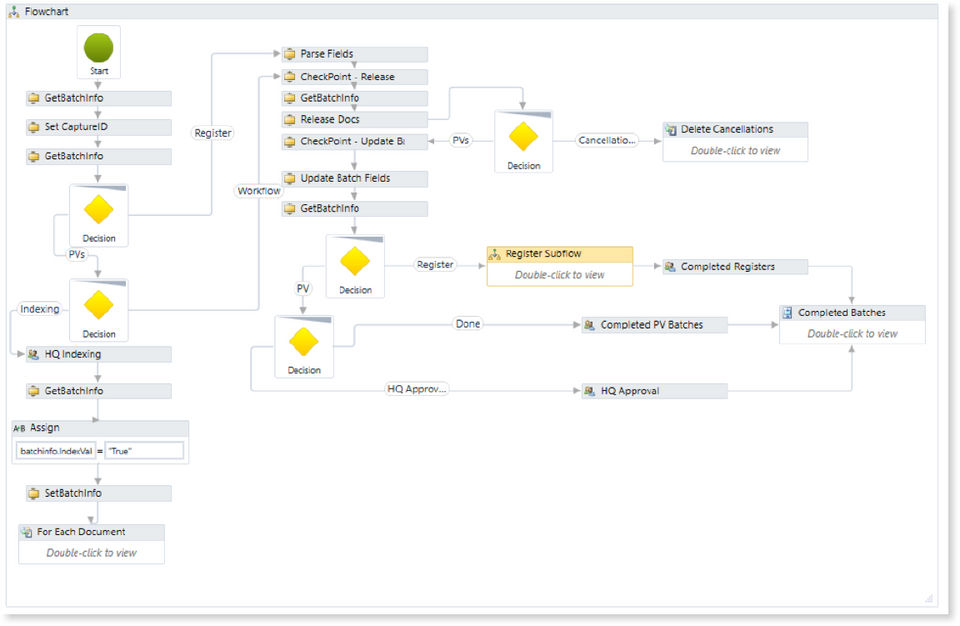Viewport: 960px width, 626px height.
Task: Select the Parse Fields activity
Action: pos(354,54)
